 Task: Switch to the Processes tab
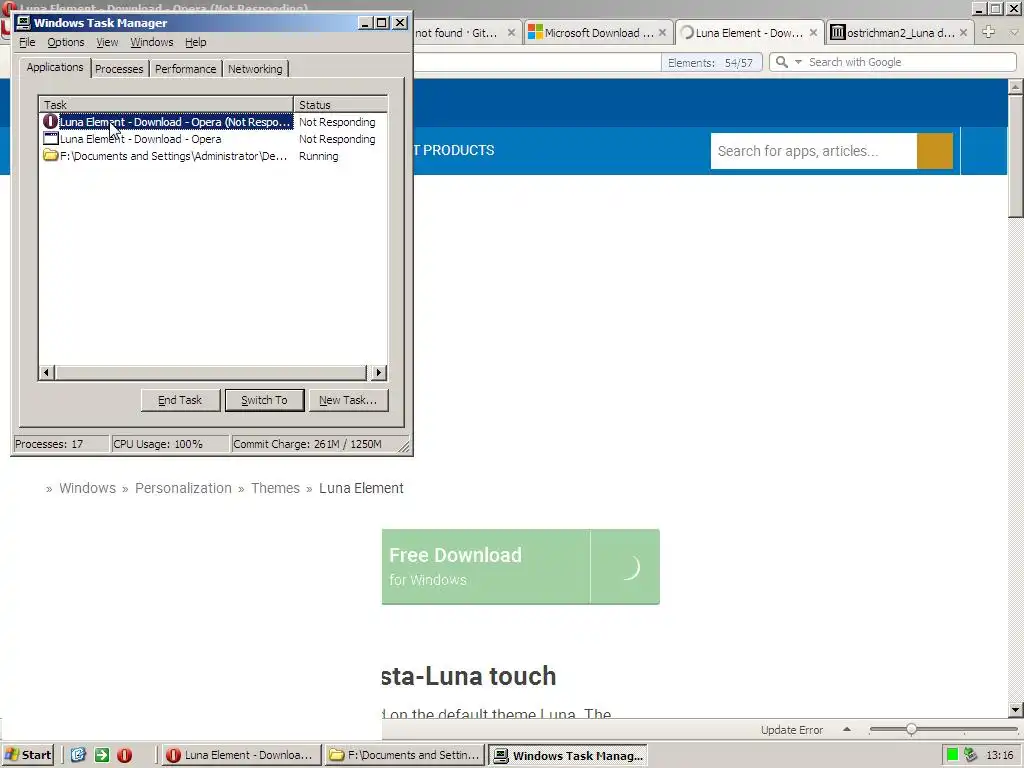119,69
